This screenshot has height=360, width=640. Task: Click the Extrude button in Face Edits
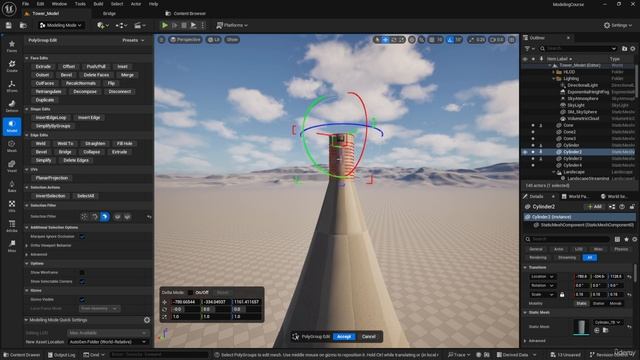(x=43, y=67)
